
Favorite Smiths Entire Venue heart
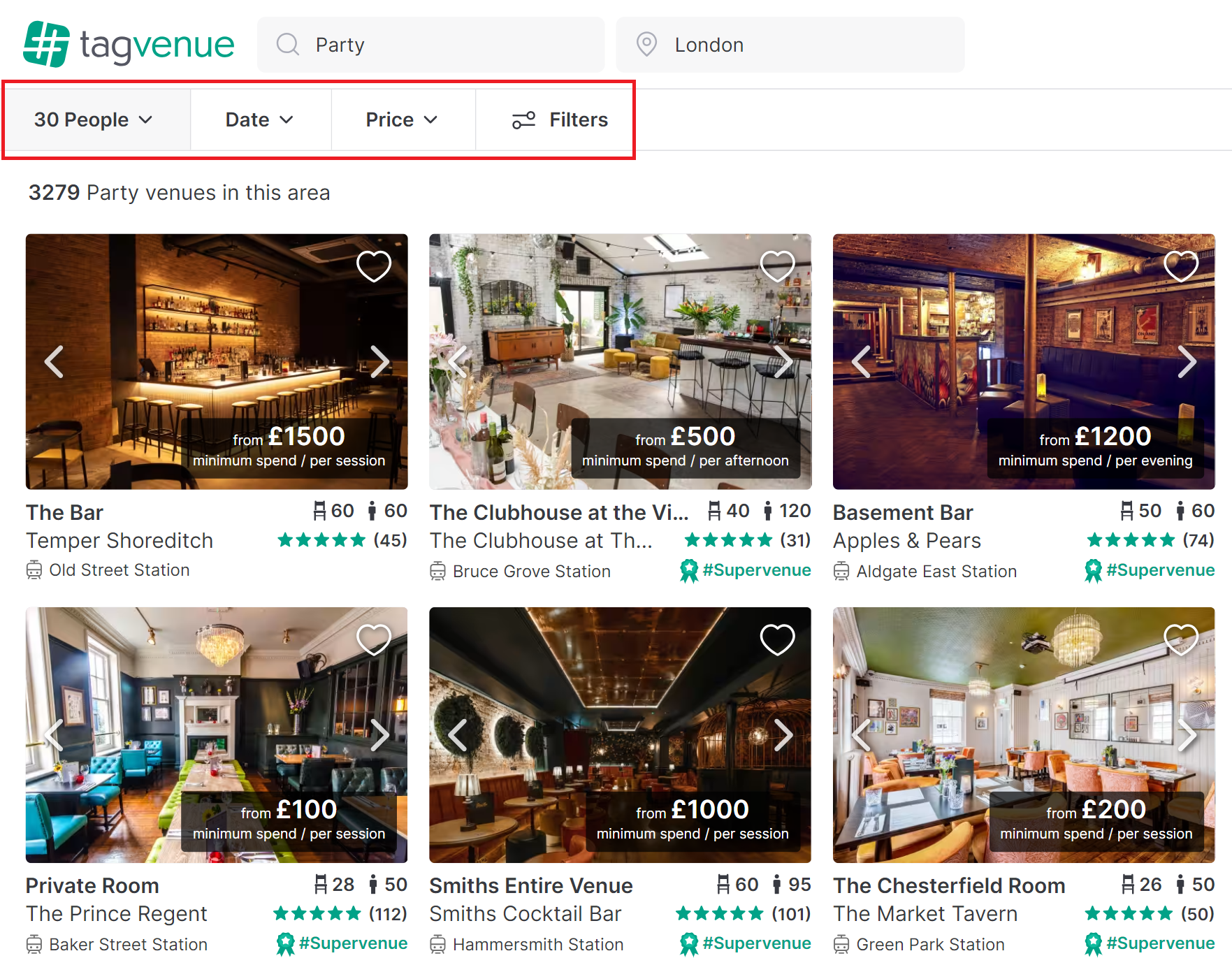click(x=777, y=639)
